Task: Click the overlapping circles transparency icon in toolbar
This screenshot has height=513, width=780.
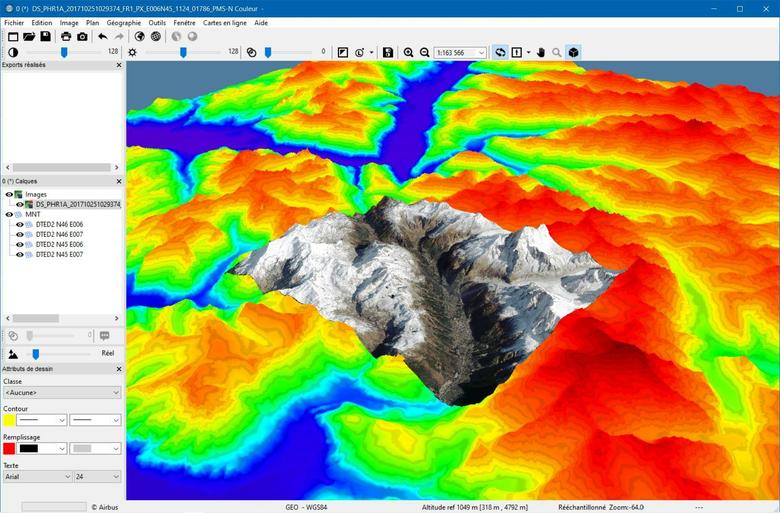Action: tap(251, 52)
